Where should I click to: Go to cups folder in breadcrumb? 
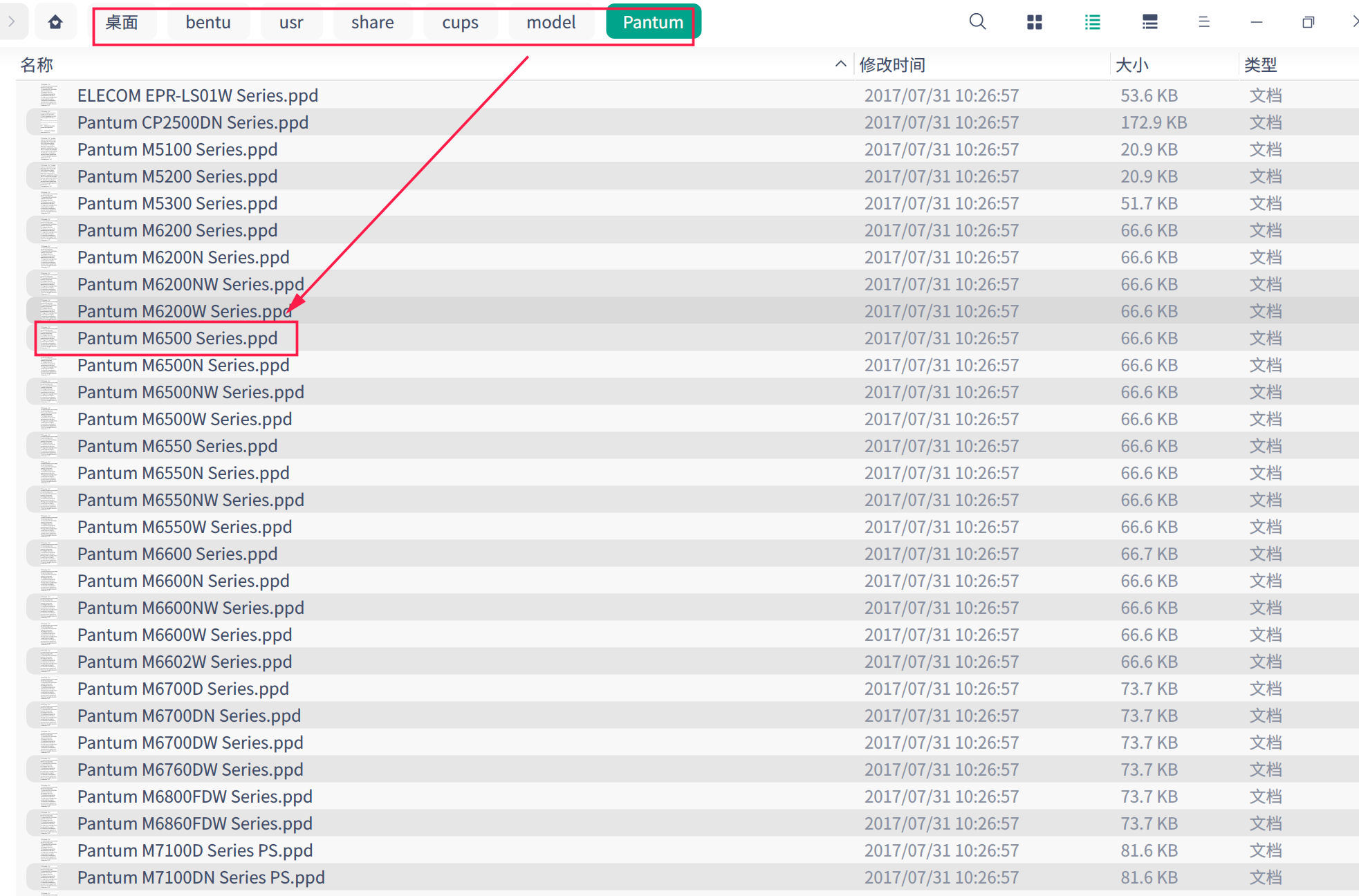(461, 22)
